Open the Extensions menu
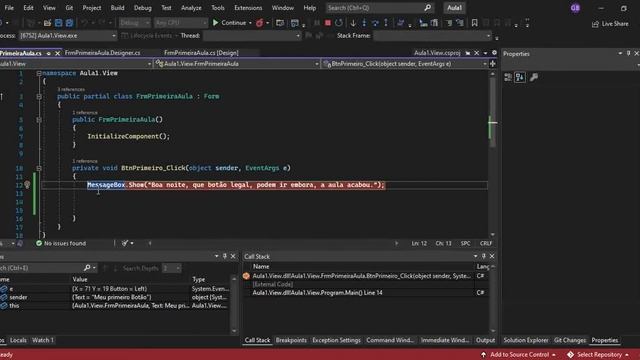 tap(248, 8)
